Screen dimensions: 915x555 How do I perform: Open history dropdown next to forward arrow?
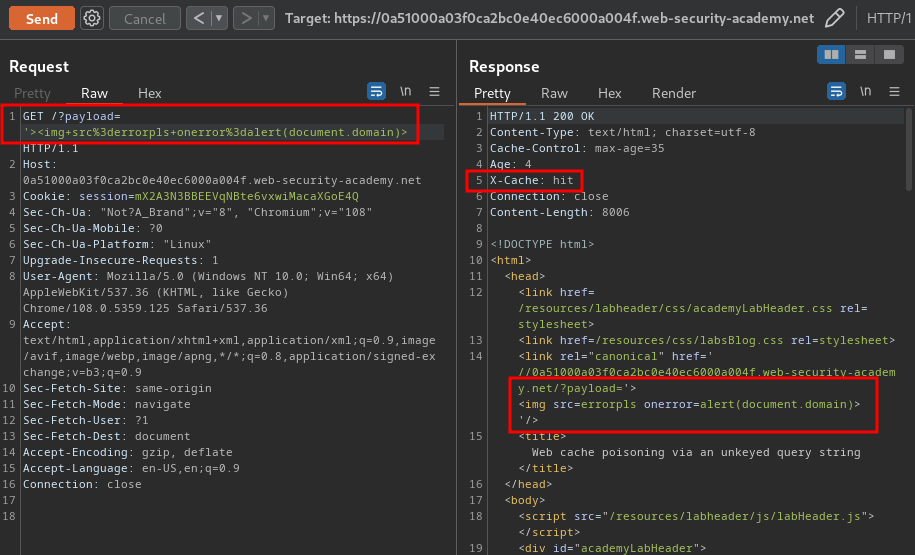click(x=266, y=19)
